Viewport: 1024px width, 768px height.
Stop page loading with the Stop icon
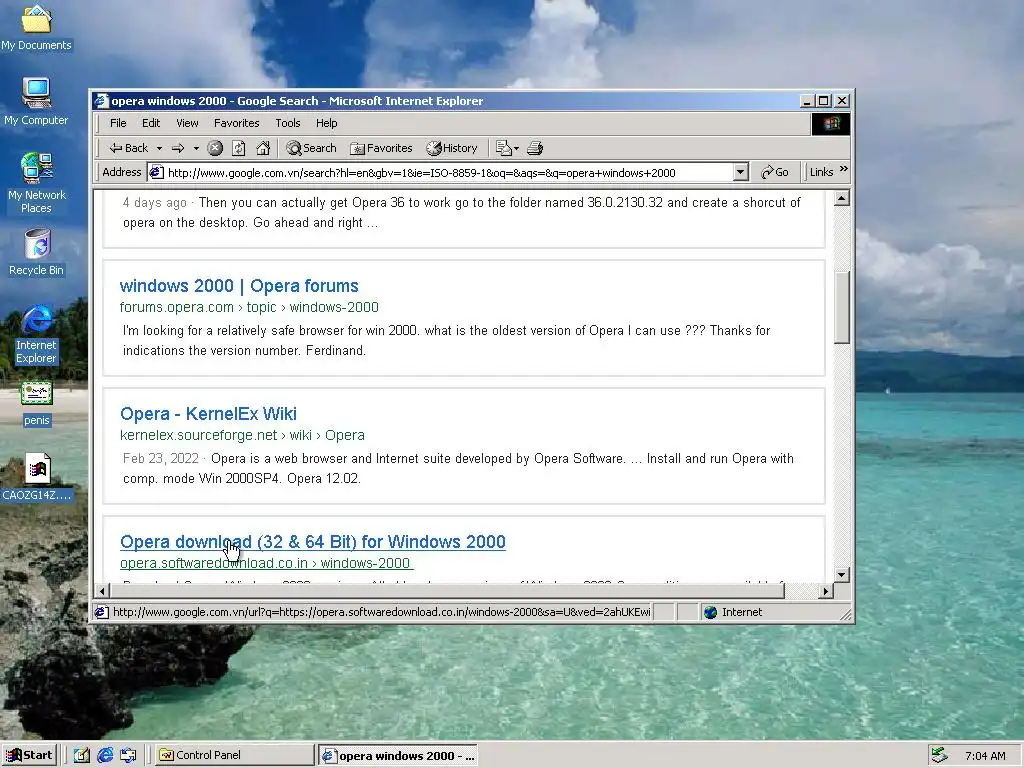click(x=215, y=148)
